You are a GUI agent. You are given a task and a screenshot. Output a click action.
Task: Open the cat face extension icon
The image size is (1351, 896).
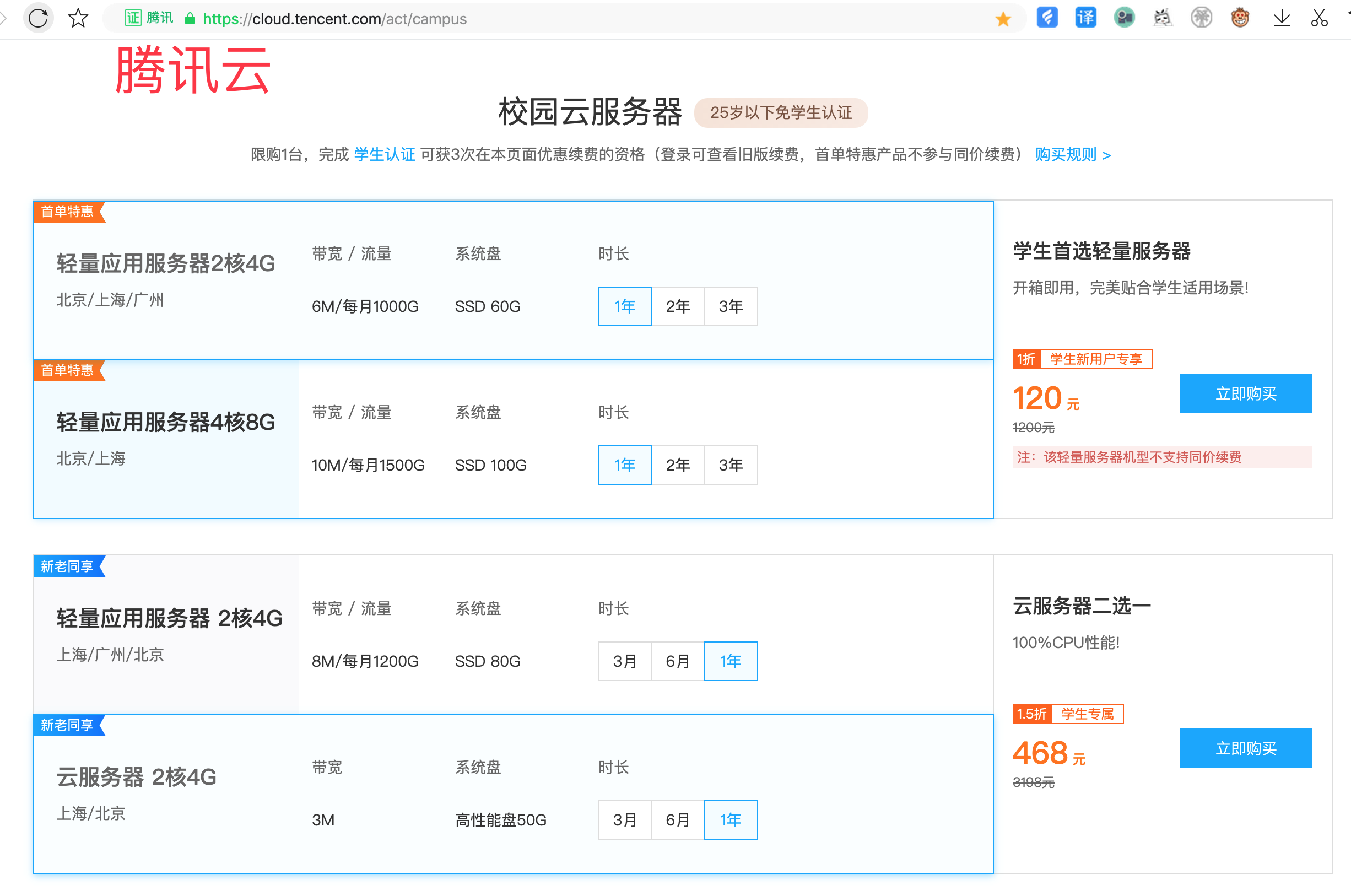(1162, 18)
